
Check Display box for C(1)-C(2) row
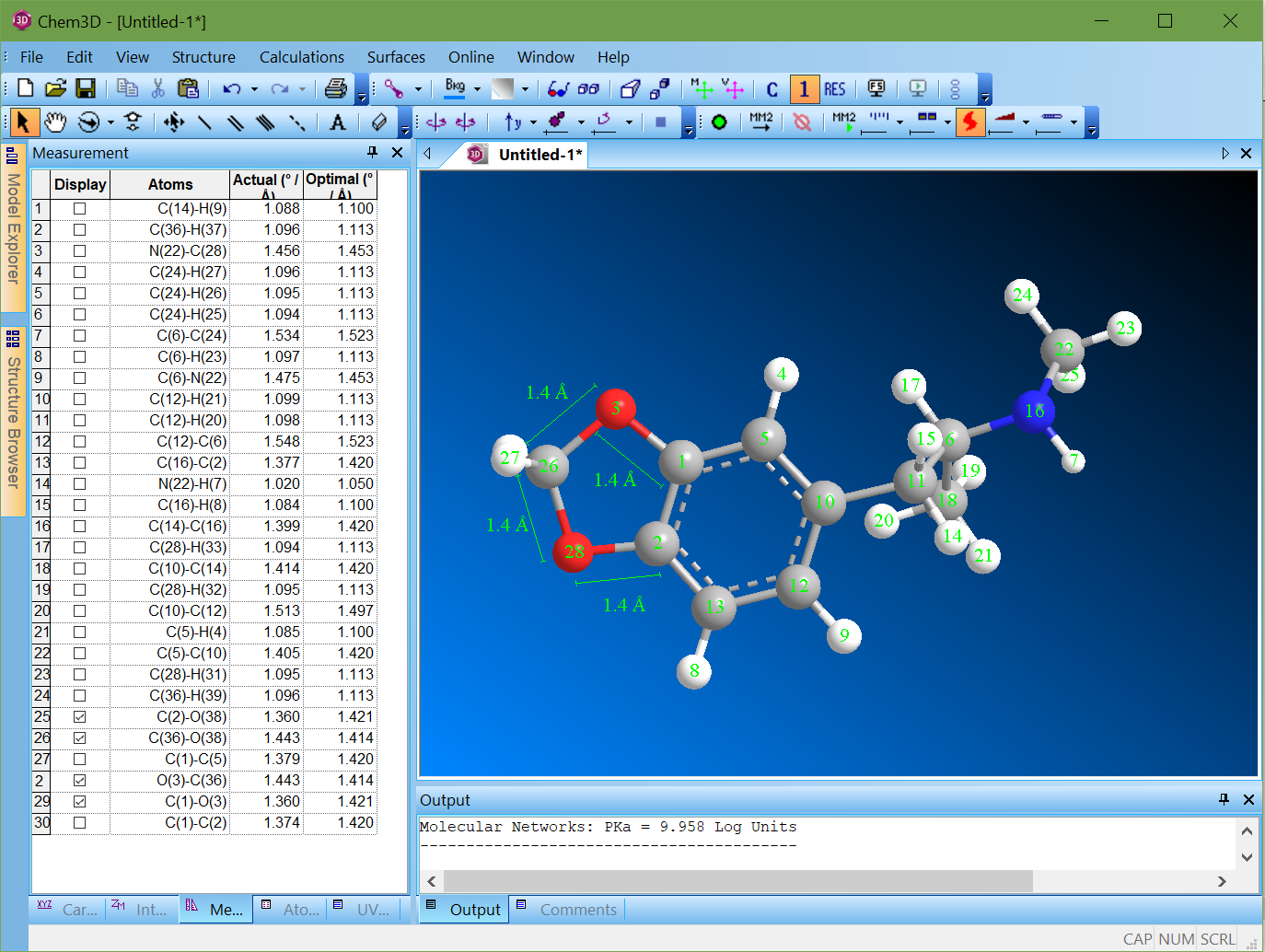(x=80, y=823)
